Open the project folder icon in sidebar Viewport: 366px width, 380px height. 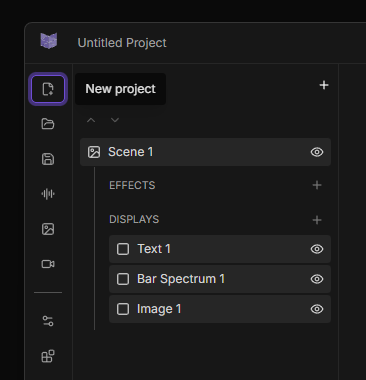(48, 124)
